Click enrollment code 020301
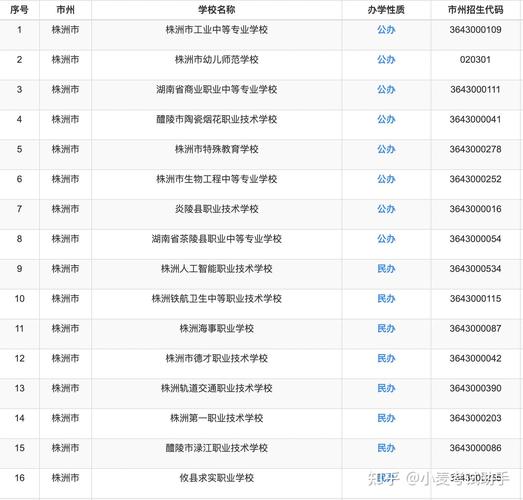This screenshot has height=500, width=523. [475, 60]
